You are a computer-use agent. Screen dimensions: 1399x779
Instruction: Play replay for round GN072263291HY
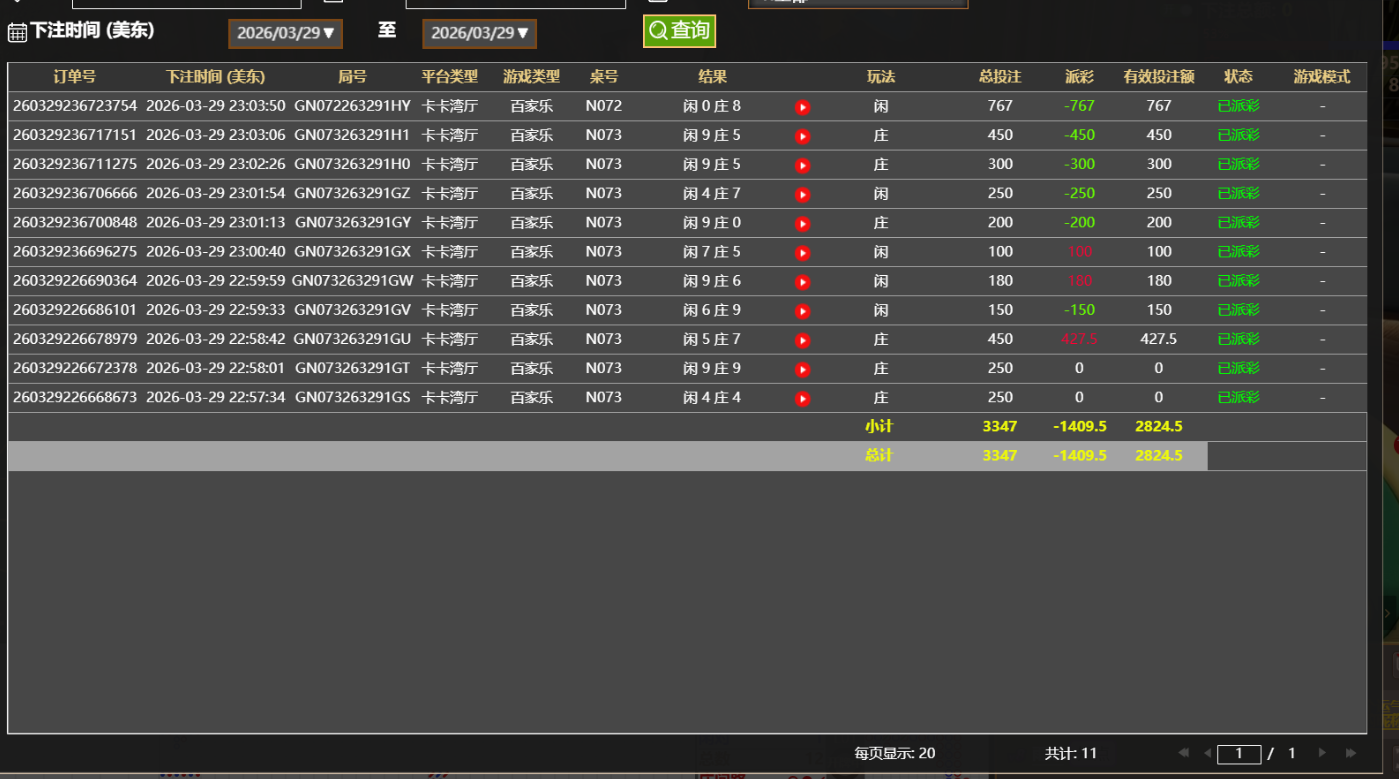coord(802,107)
